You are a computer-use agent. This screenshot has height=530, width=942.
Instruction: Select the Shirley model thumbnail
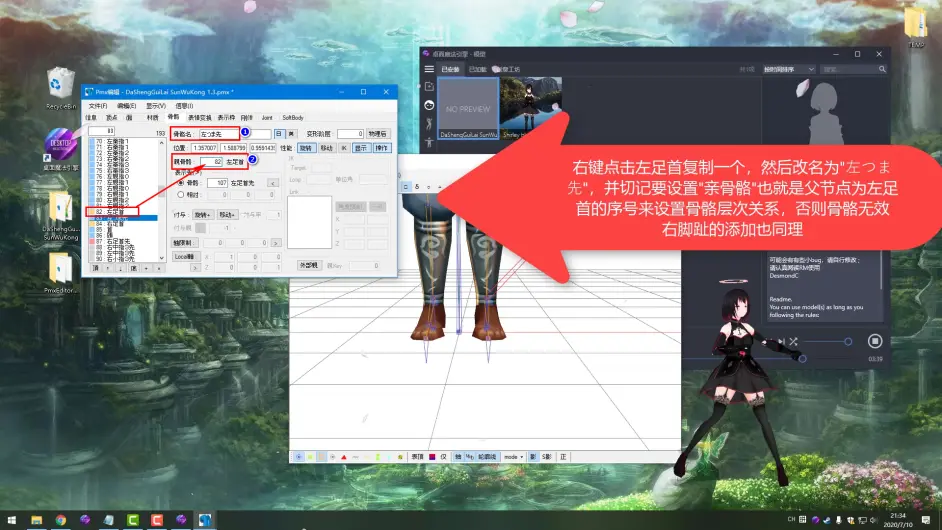coord(530,109)
